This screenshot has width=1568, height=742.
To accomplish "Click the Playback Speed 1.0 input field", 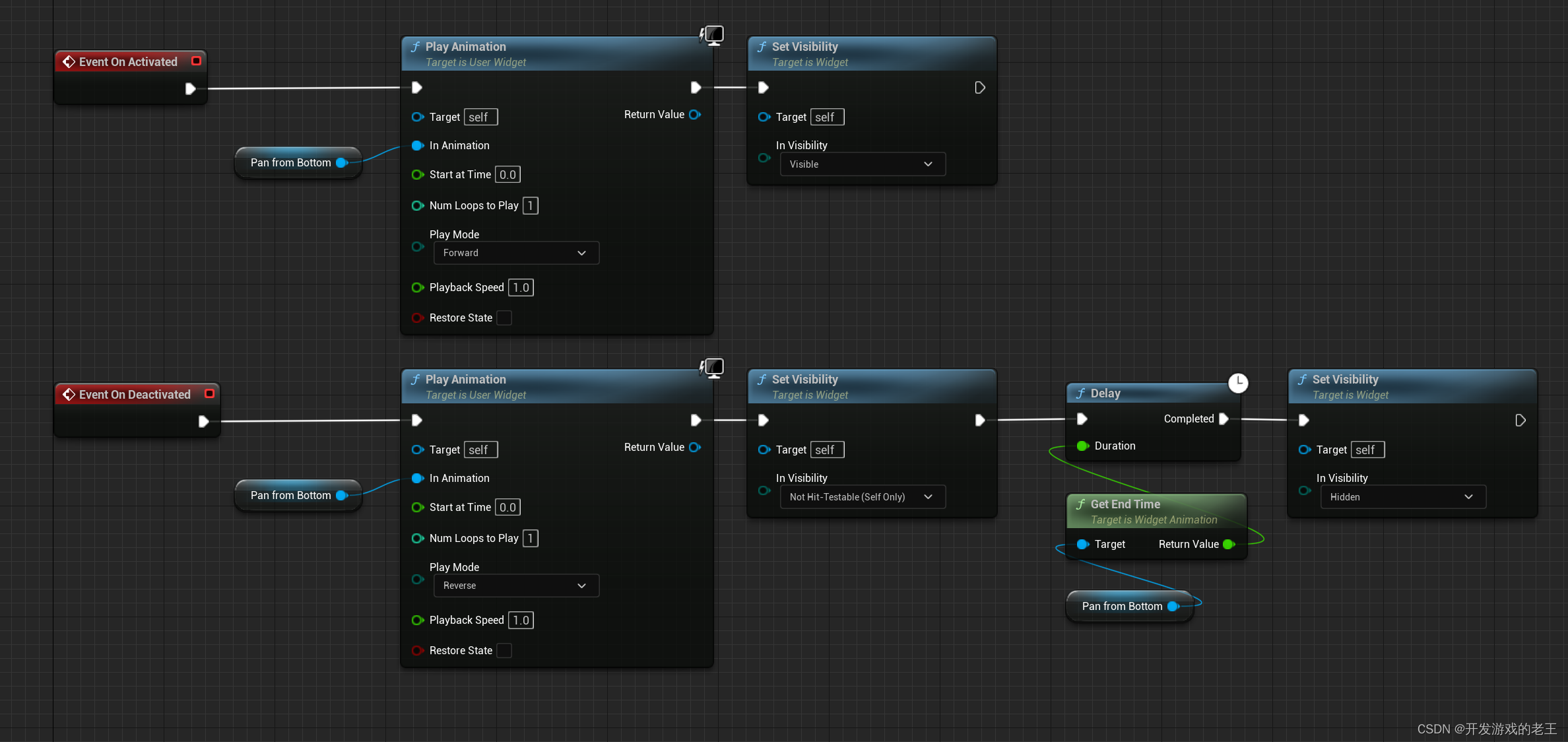I will (x=521, y=287).
